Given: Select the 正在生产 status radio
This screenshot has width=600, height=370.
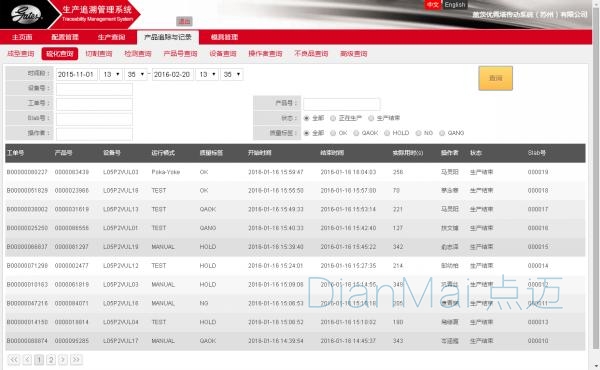Looking at the screenshot, I should [333, 118].
